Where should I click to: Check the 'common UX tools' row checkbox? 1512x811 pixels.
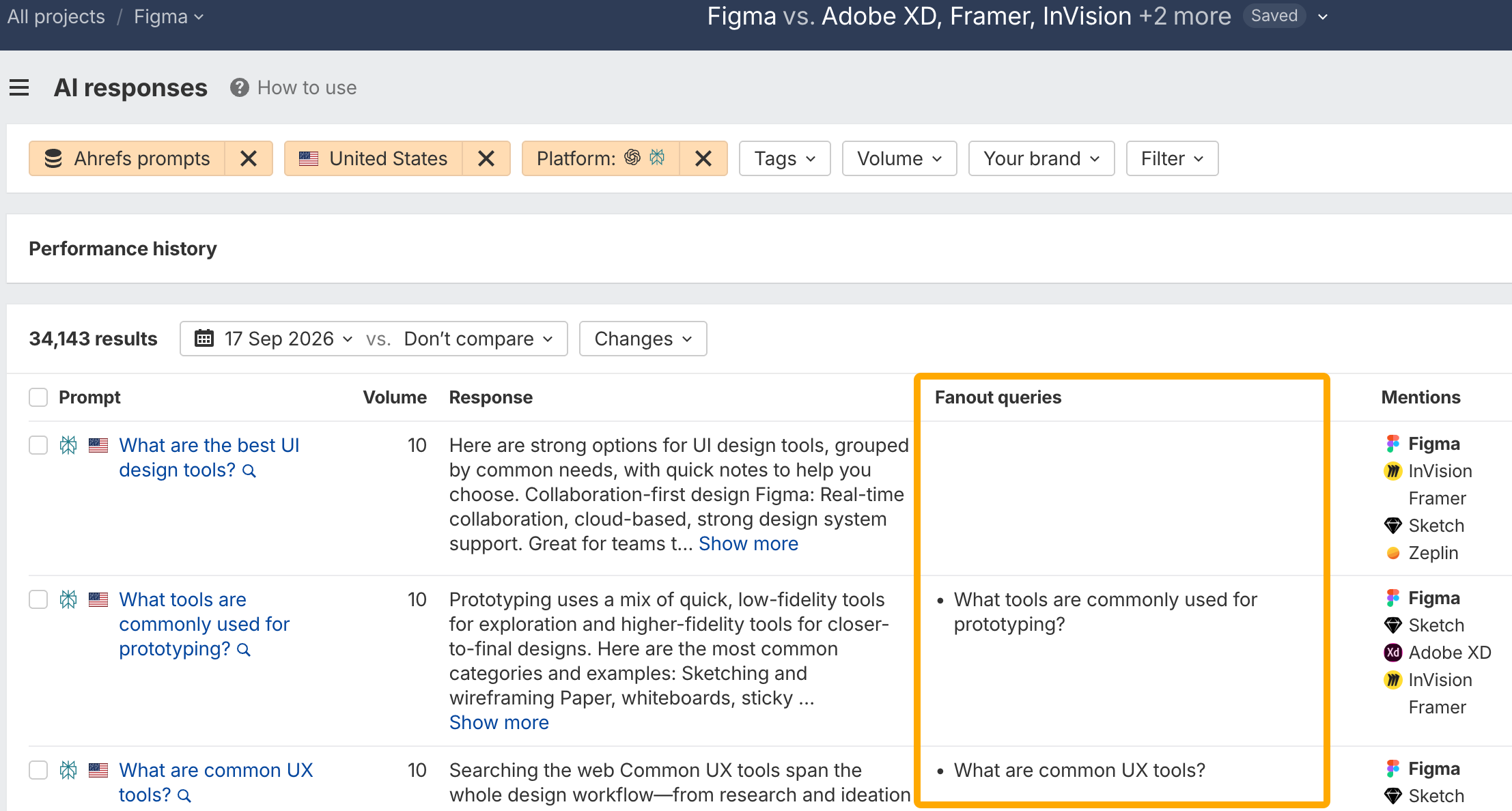pyautogui.click(x=38, y=770)
